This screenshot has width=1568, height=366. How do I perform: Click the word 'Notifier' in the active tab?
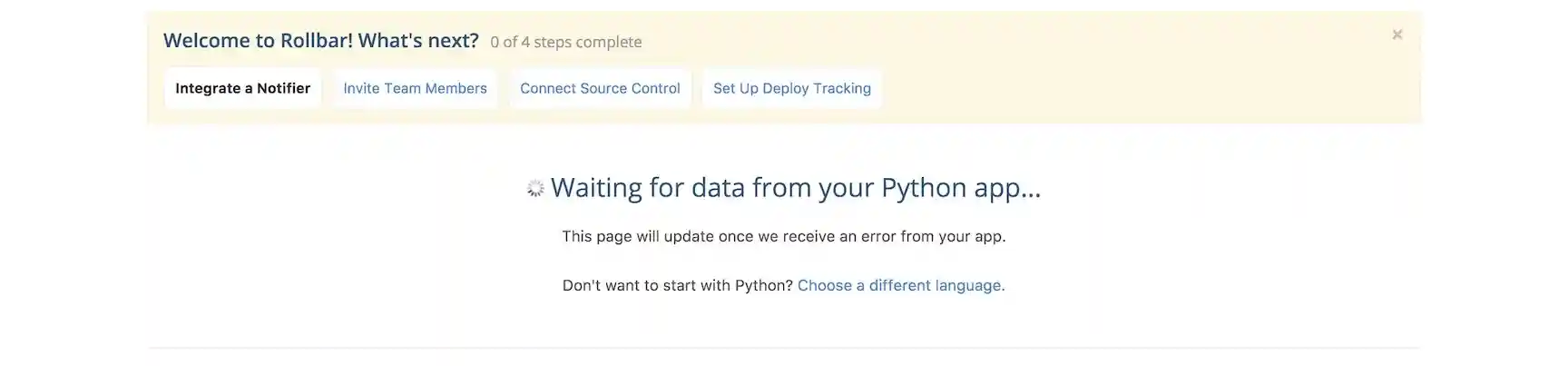click(283, 88)
